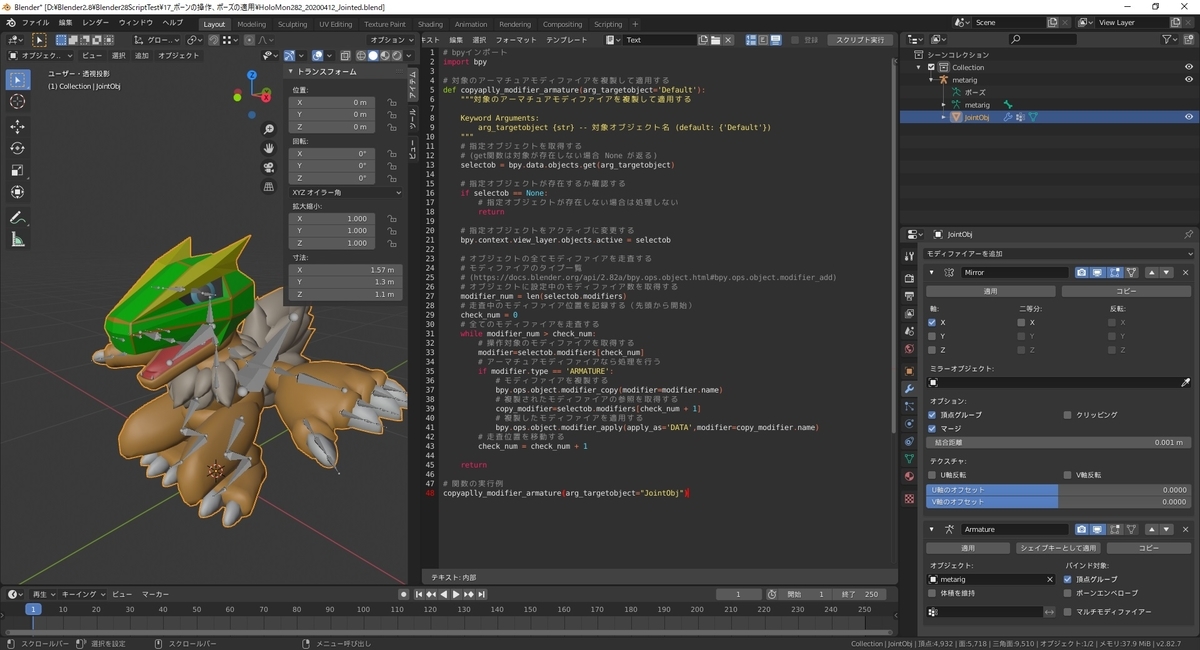Enable the 体積を維持 checkbox

point(932,593)
